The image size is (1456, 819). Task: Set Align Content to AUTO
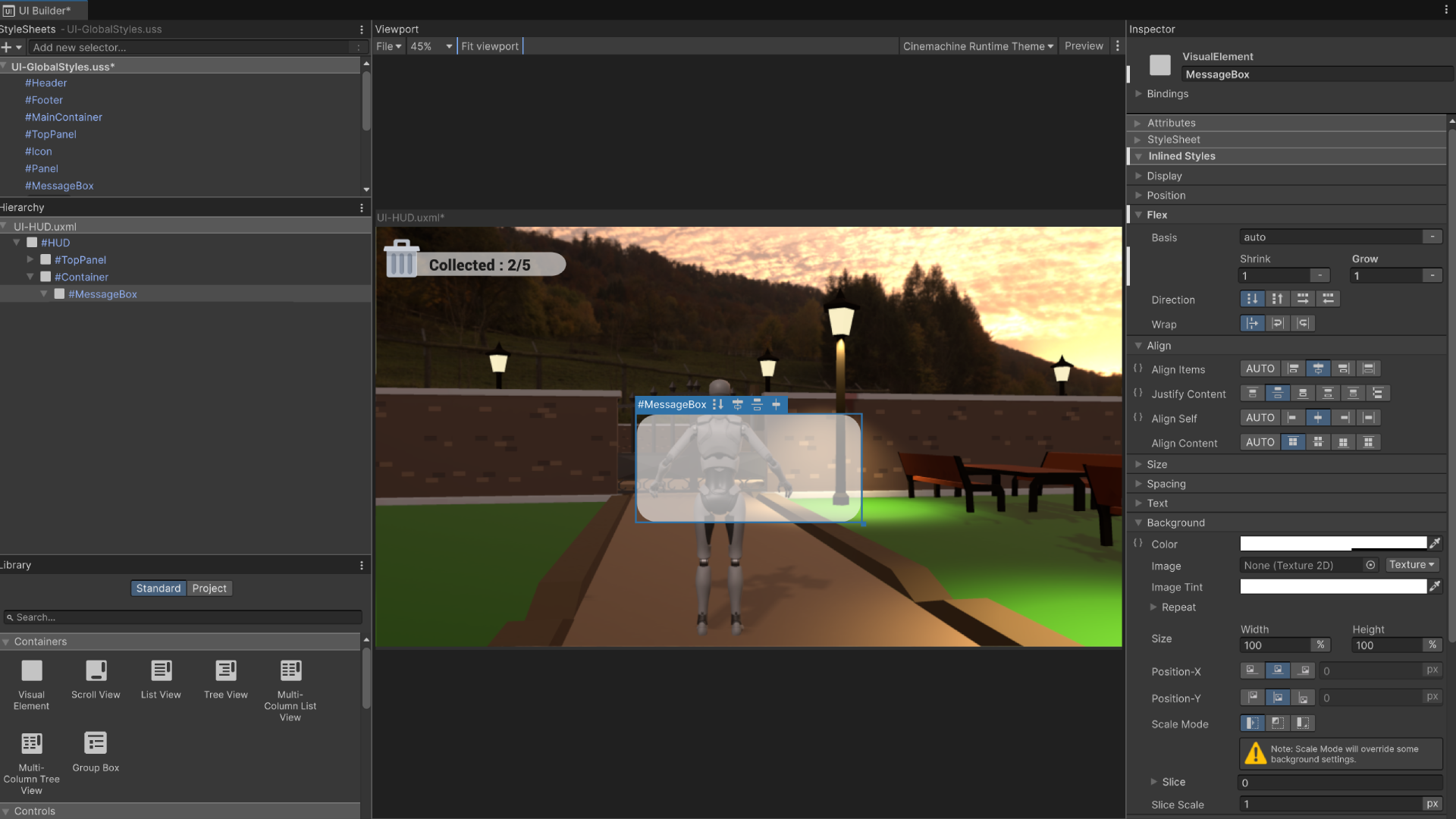point(1260,442)
